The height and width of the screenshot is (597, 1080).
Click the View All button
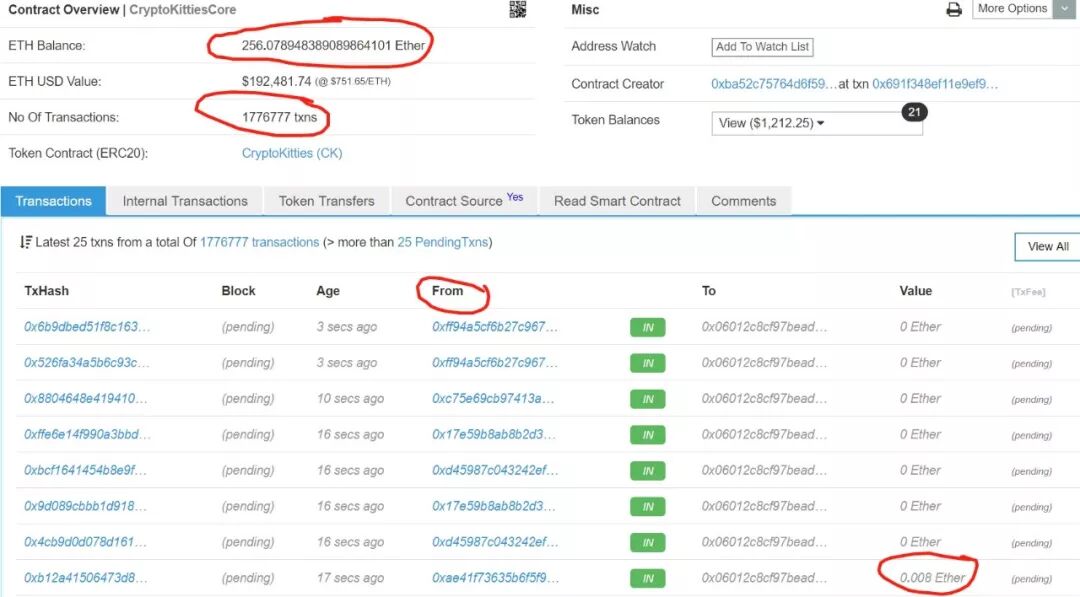(x=1048, y=247)
